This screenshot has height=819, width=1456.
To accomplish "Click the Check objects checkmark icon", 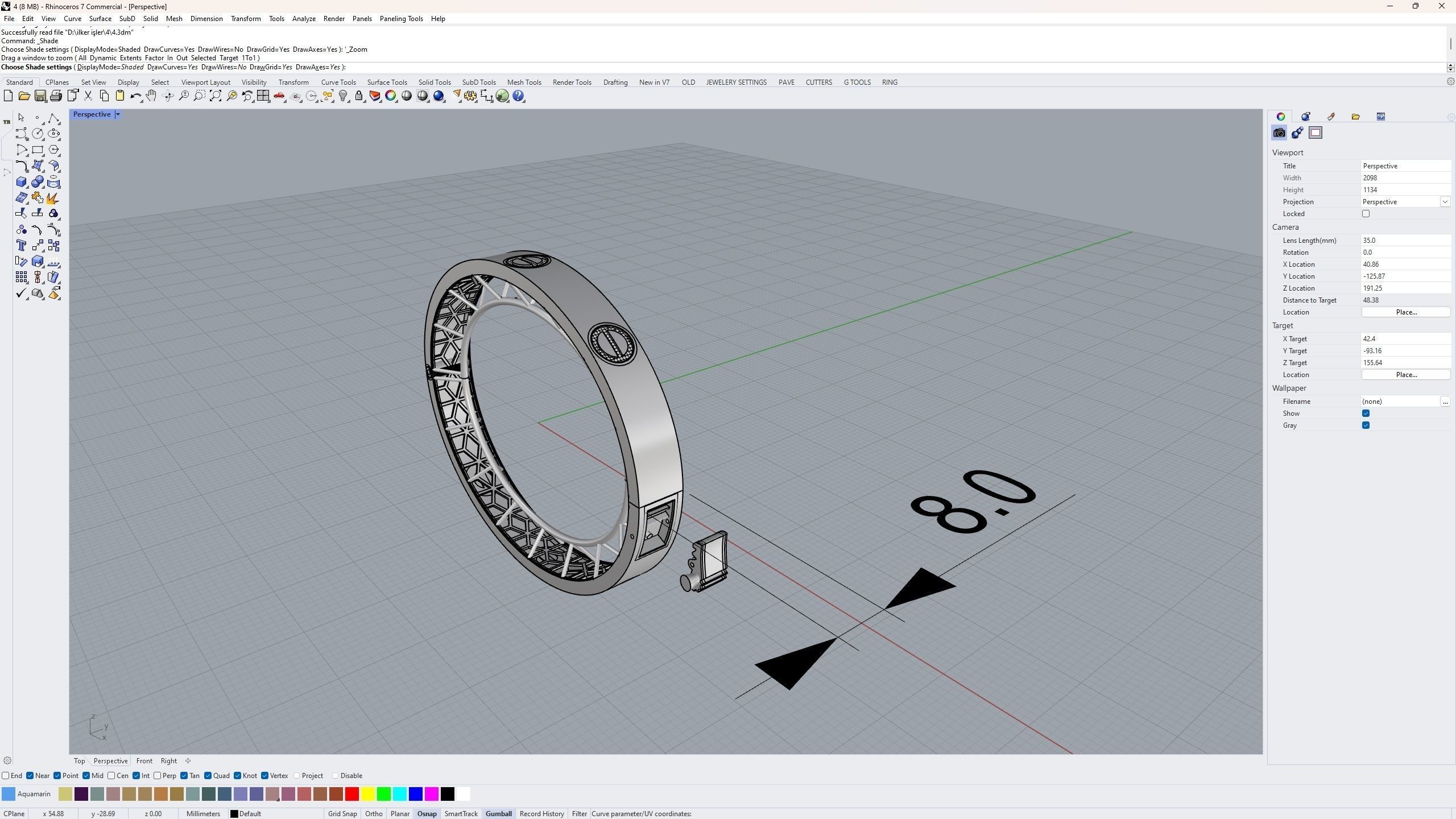I will (21, 293).
